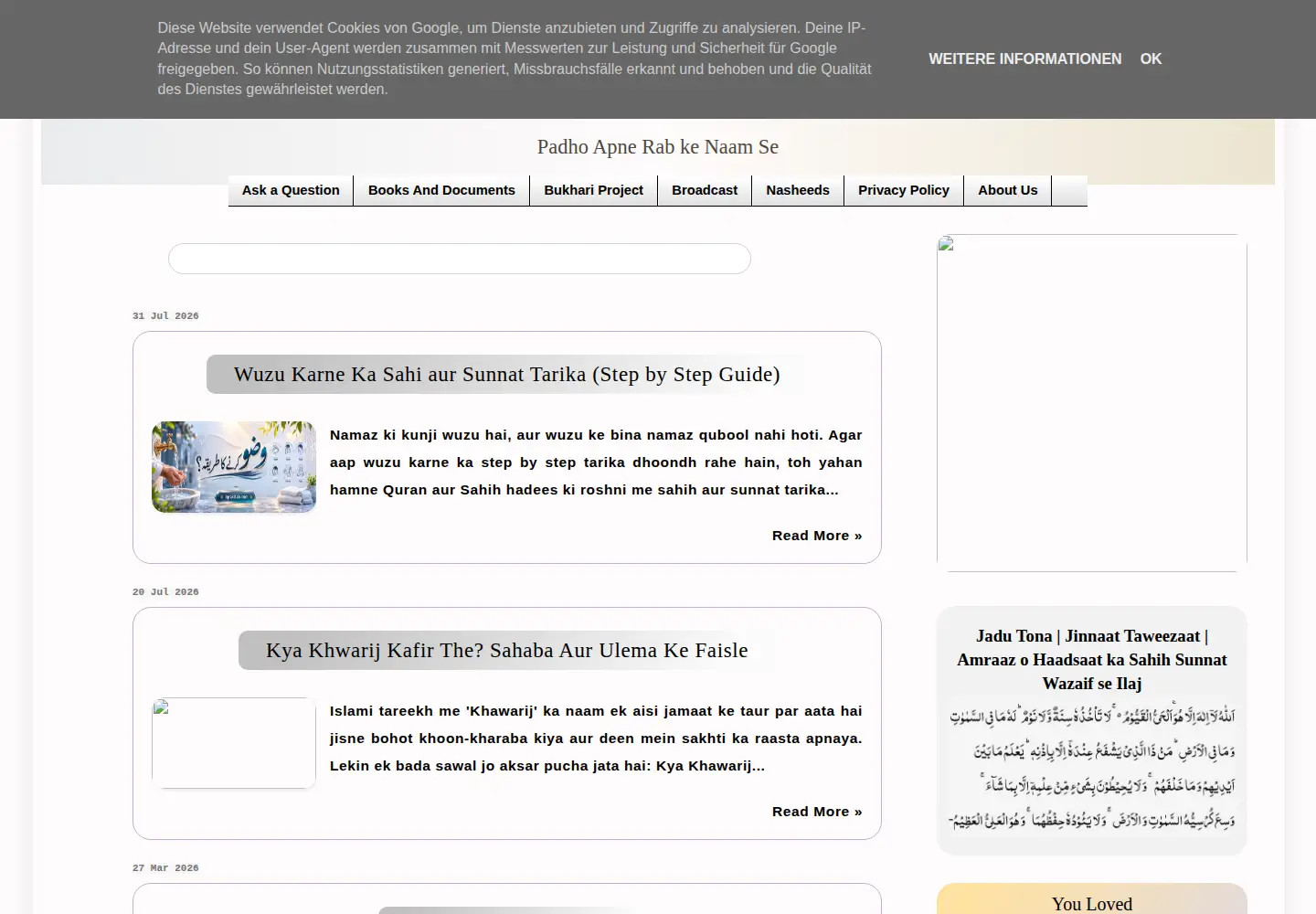Open Books And Documents page
1316x914 pixels.
coord(441,190)
